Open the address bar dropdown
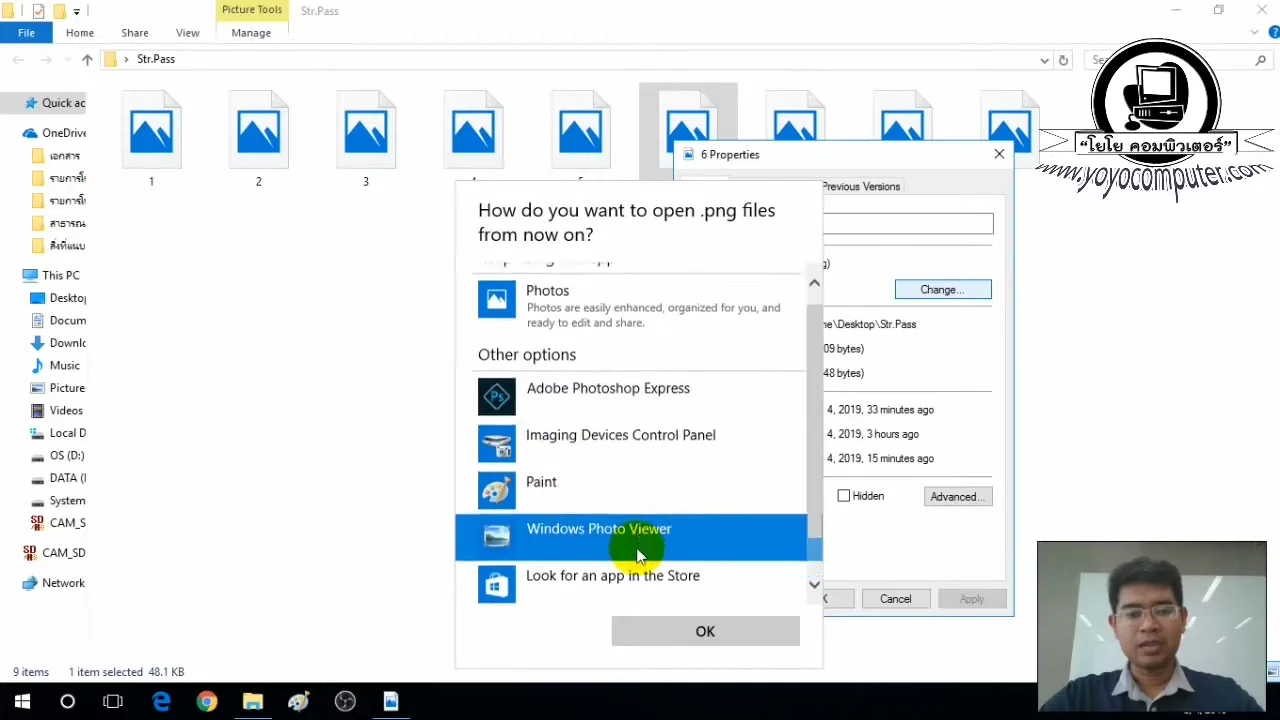1280x720 pixels. (1044, 60)
